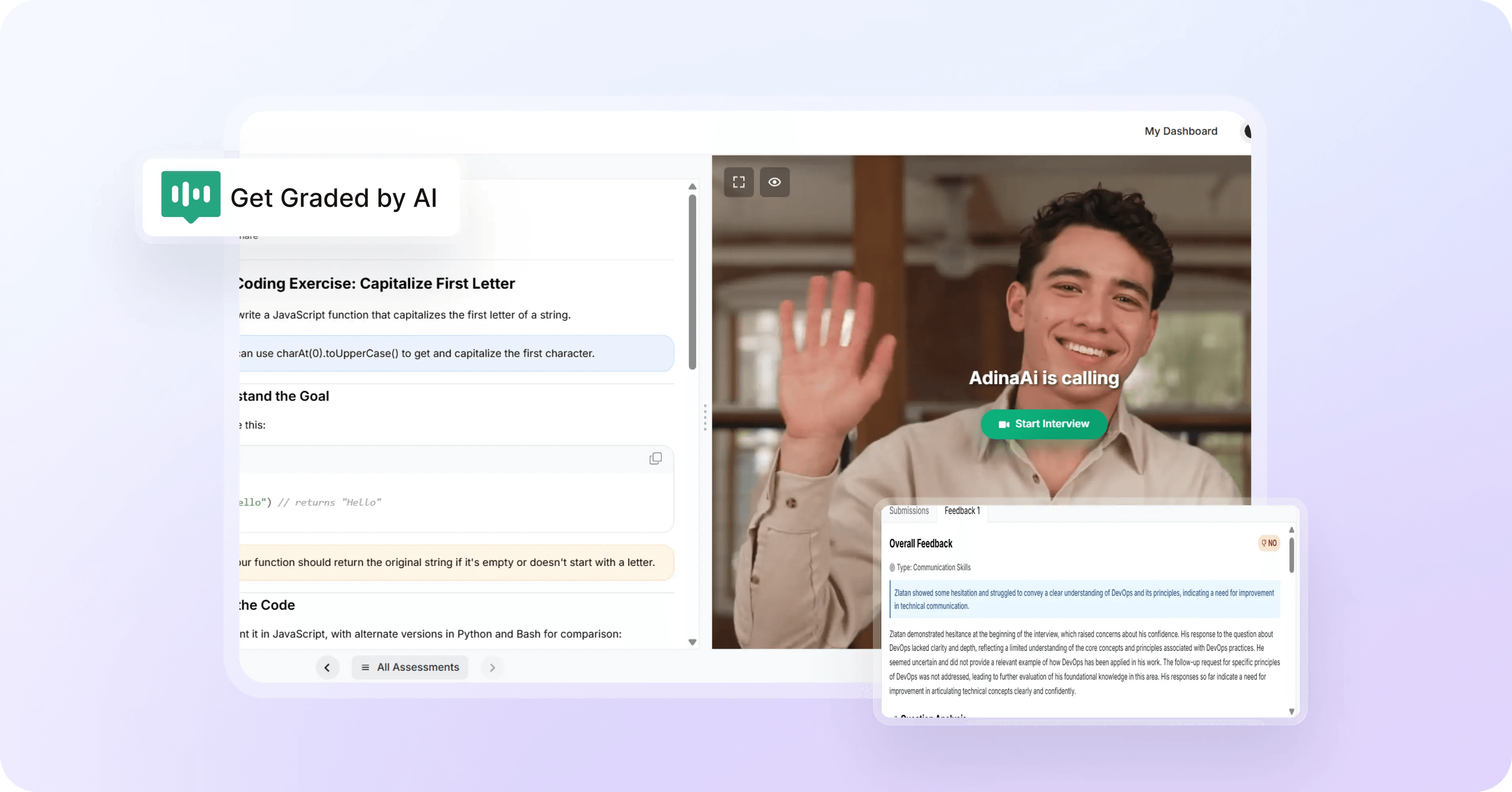Click the target icon beside Type: Communication Skills
Screen dimensions: 1512x792
tap(892, 568)
